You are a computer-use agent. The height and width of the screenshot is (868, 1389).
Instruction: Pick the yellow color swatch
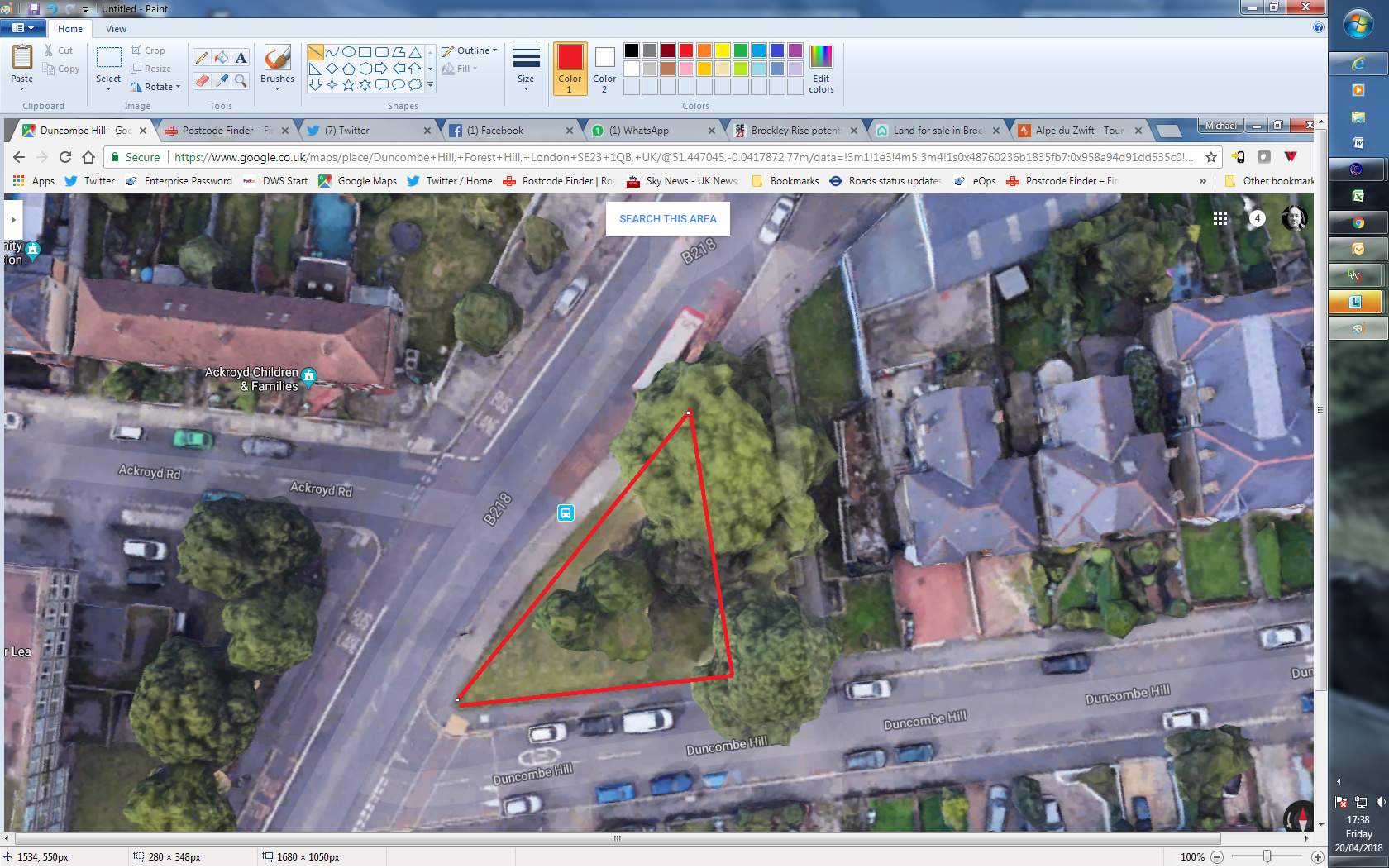point(722,50)
